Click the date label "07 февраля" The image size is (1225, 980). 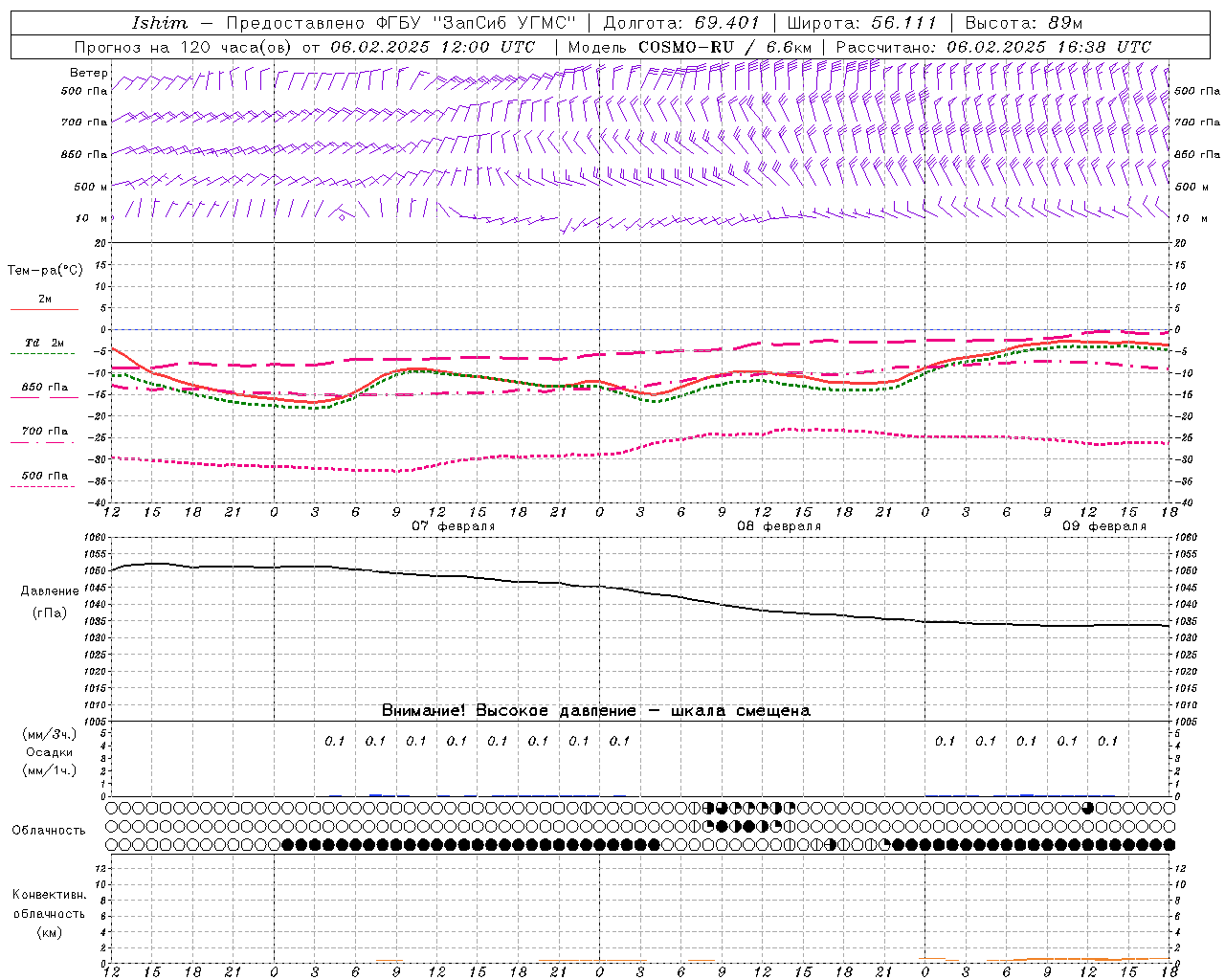454,526
